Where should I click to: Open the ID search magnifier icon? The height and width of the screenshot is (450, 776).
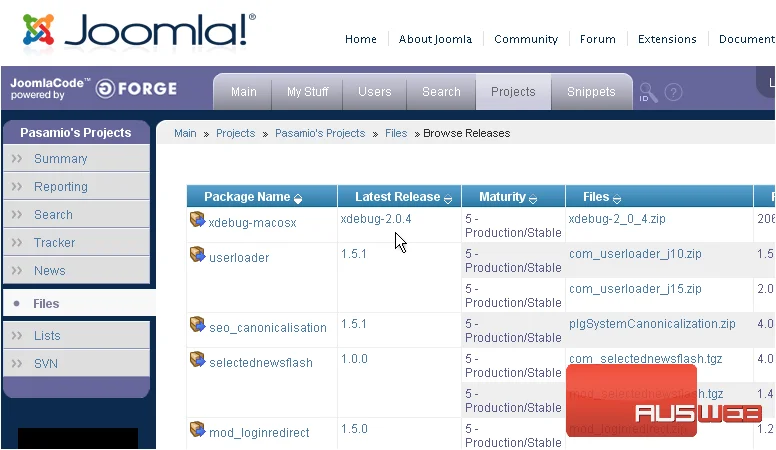(x=648, y=92)
